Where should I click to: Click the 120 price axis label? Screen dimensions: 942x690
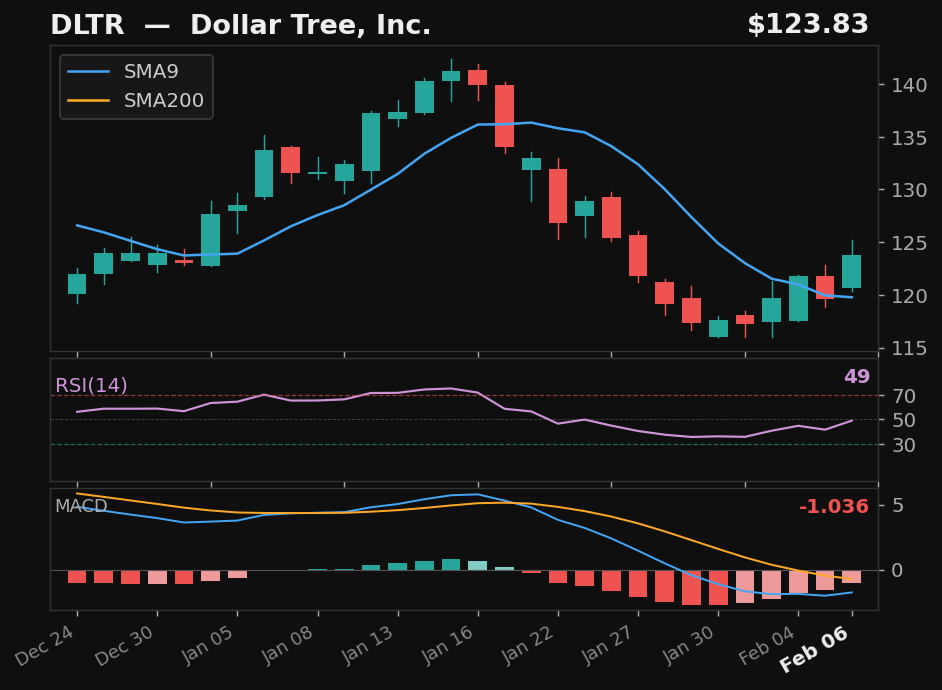pyautogui.click(x=909, y=295)
